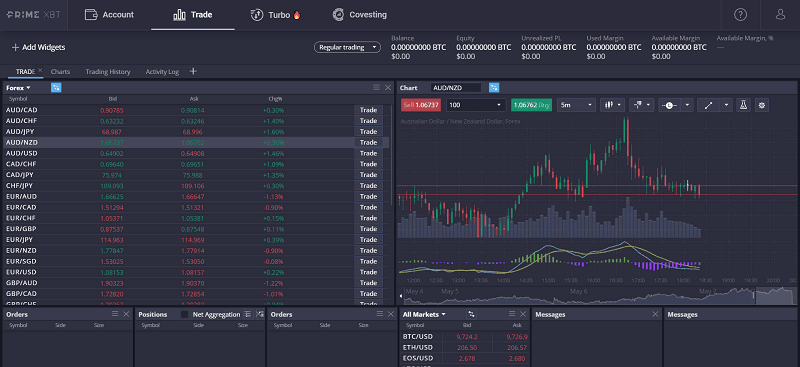
Task: Open the Trade section
Action: (193, 15)
